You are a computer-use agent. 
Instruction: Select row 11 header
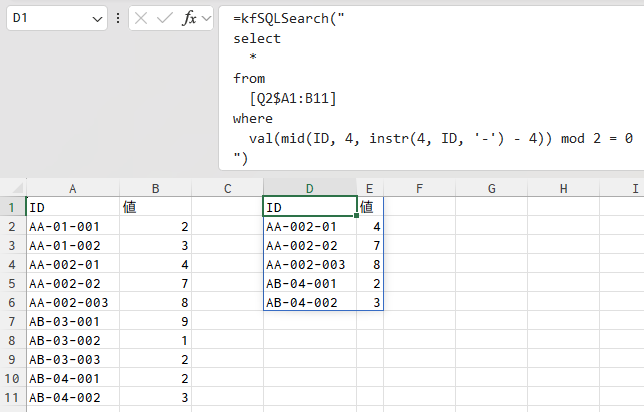tap(12, 398)
